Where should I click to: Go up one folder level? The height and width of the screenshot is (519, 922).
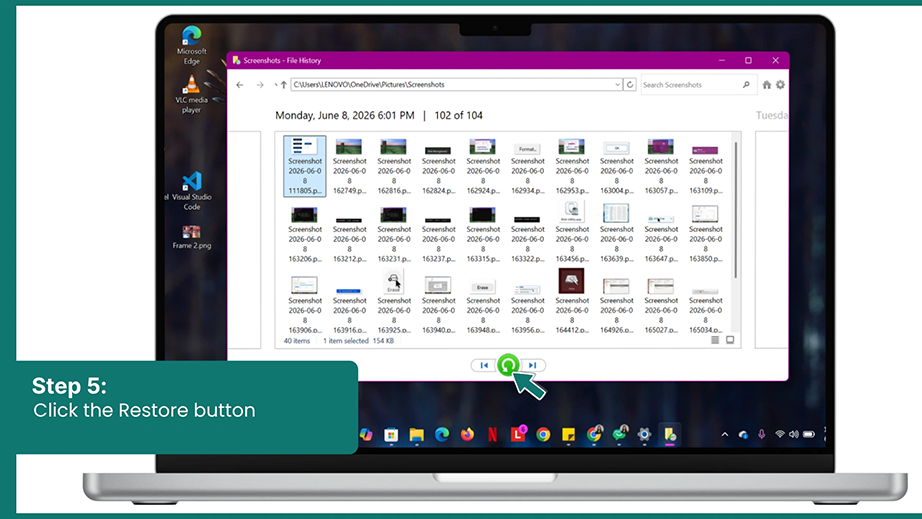pos(283,85)
